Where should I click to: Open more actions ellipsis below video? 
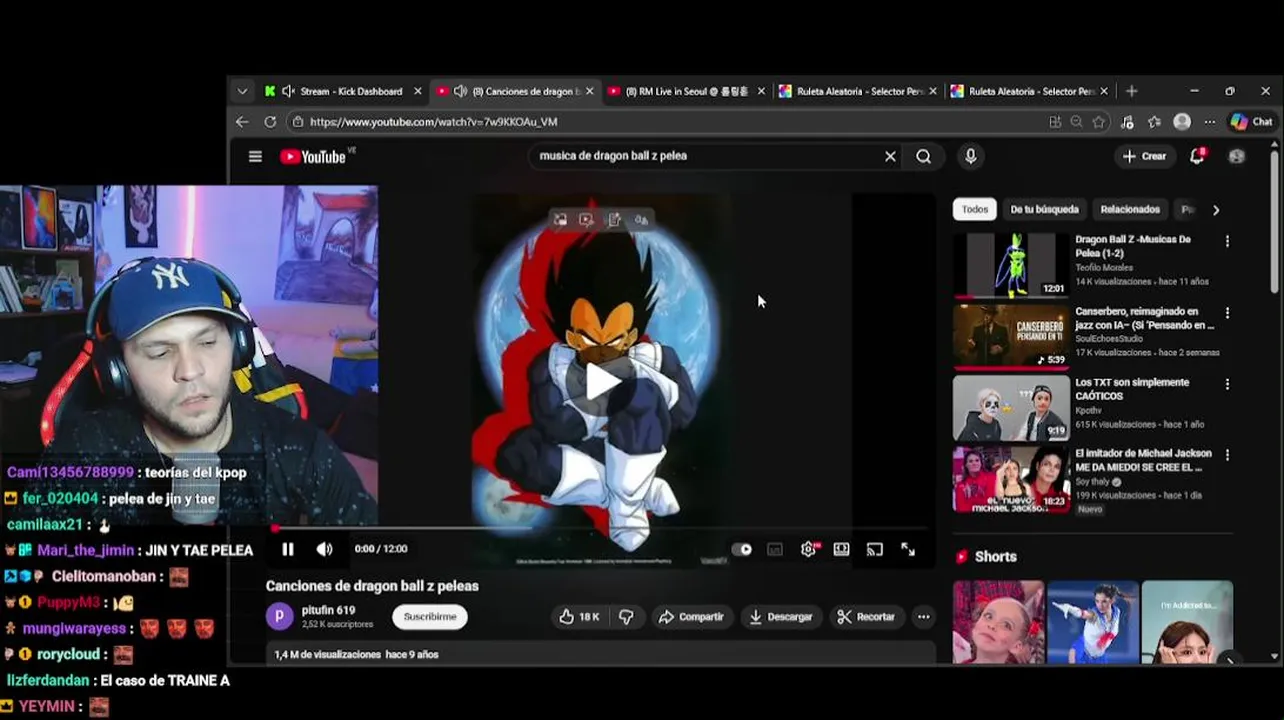924,617
